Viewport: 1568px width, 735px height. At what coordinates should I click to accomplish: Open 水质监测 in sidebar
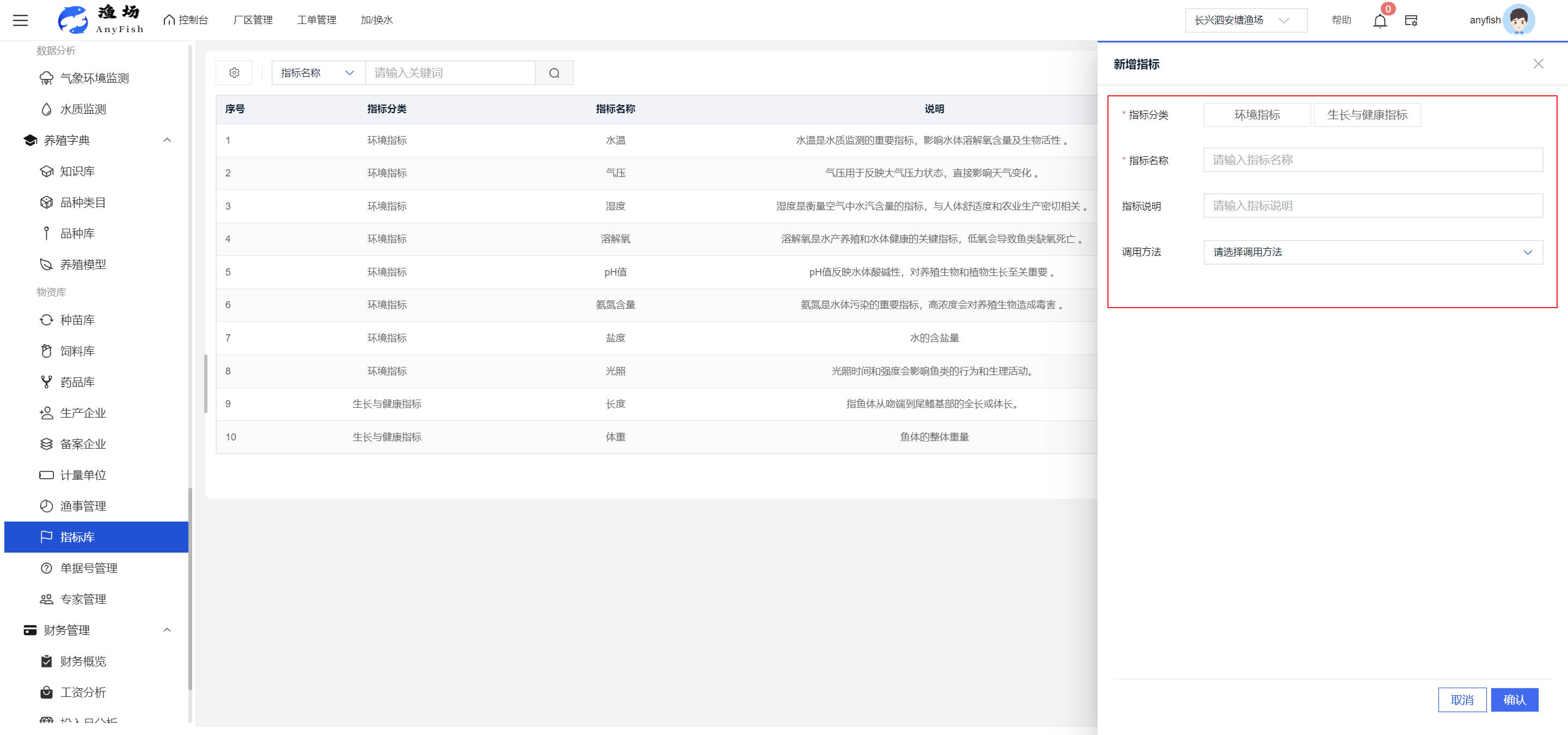pos(83,109)
